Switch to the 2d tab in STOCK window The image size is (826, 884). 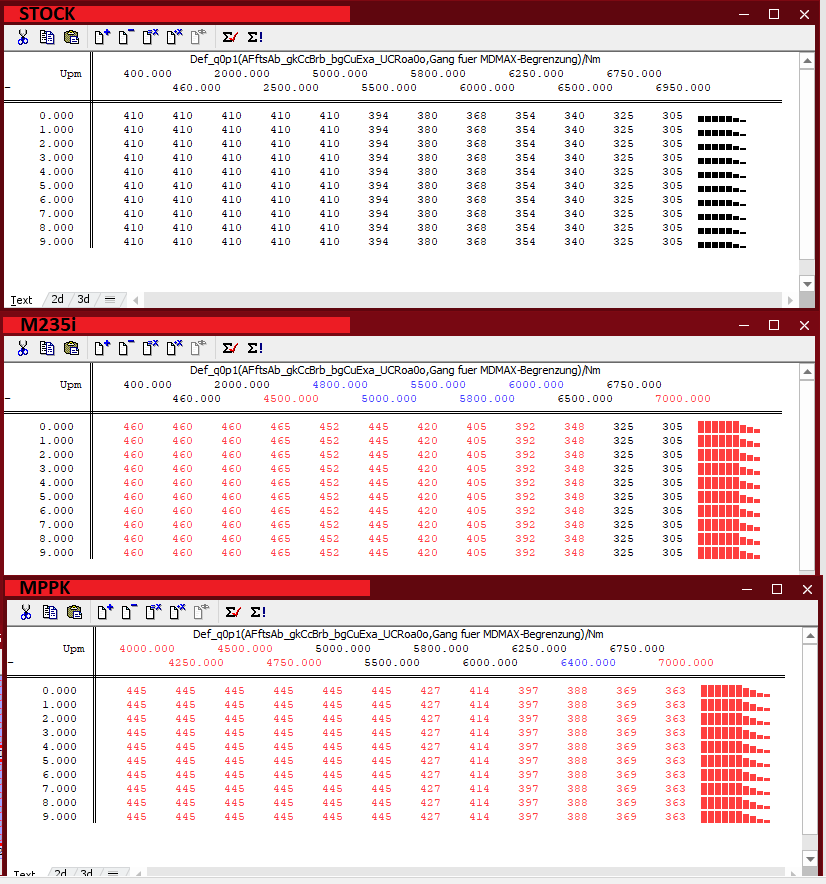click(58, 299)
